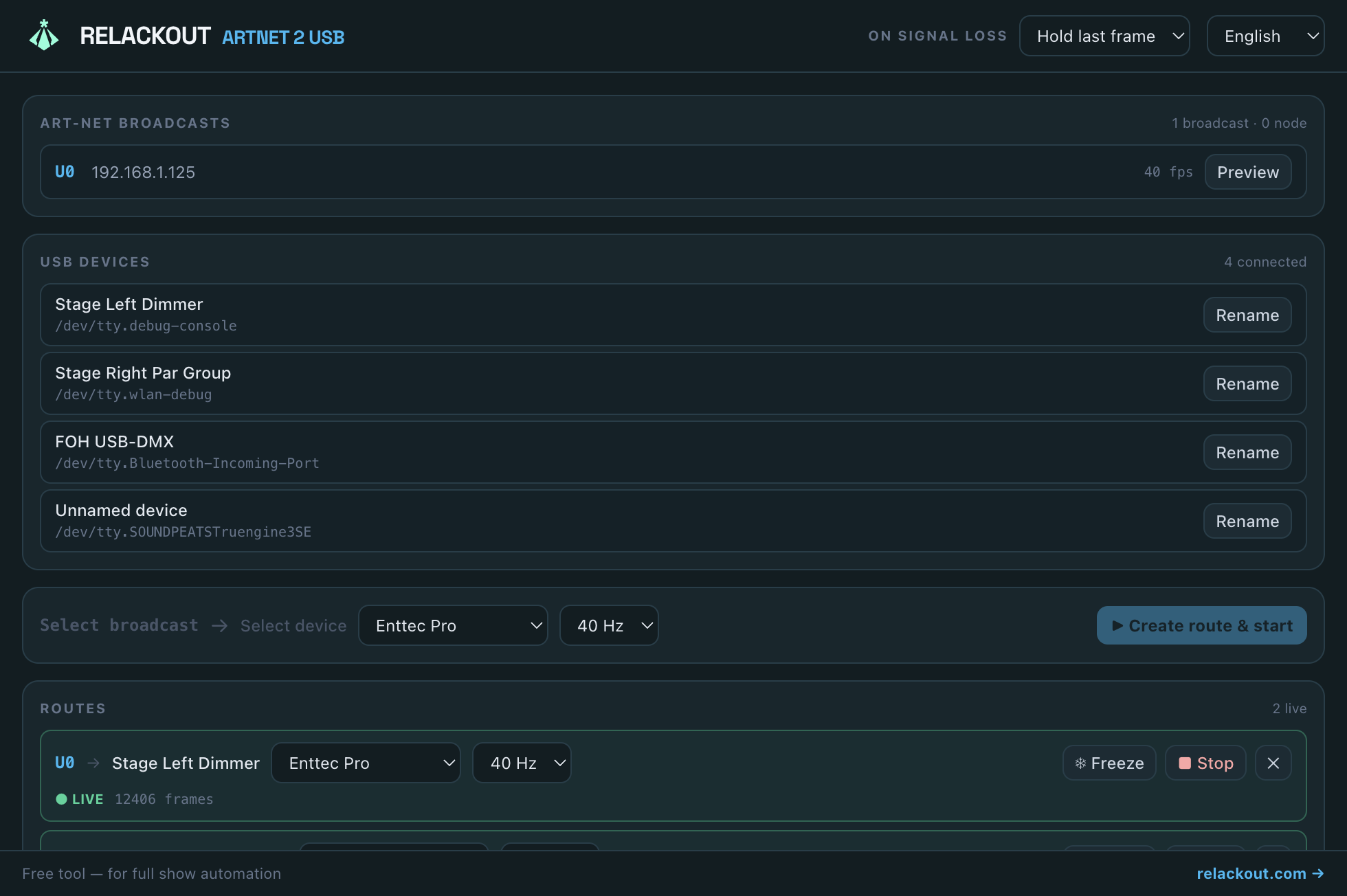Open the On Signal Loss dropdown

(1104, 36)
